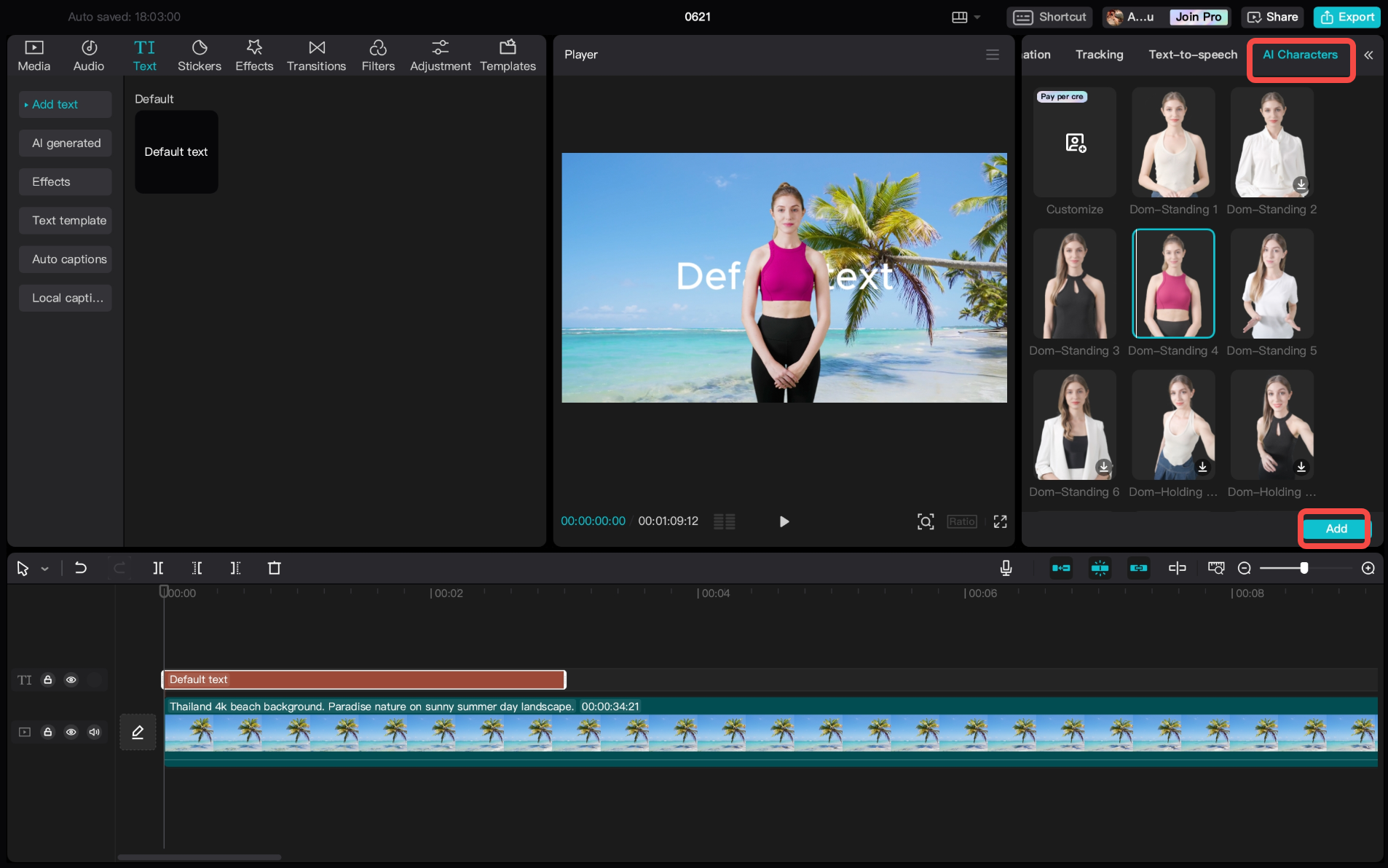
Task: Click the timeline zoom slider handle
Action: tap(1304, 568)
